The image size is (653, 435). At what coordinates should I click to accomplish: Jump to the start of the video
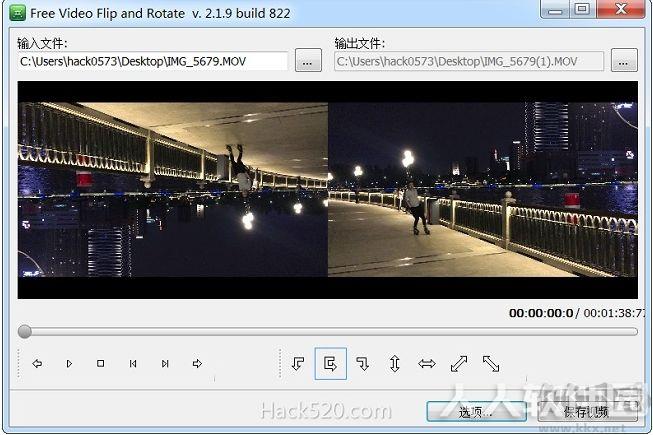pyautogui.click(x=133, y=363)
